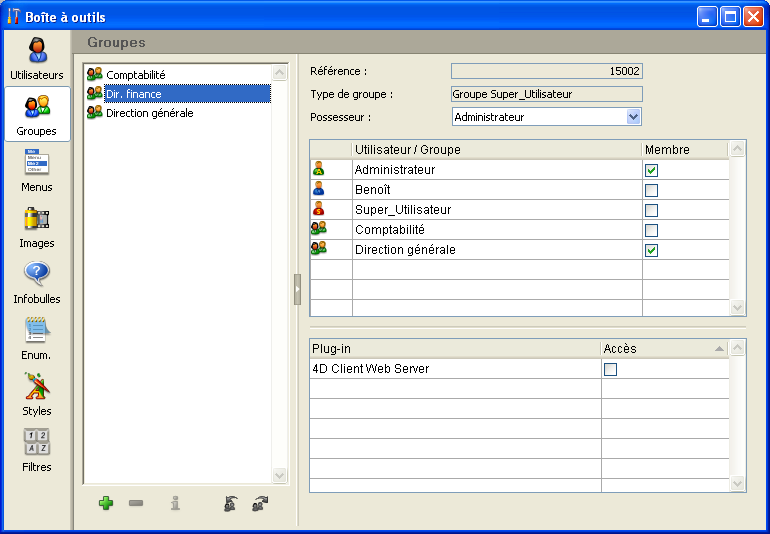Image resolution: width=770 pixels, height=534 pixels.
Task: Tick the Comptabilité member checkbox
Action: click(x=651, y=230)
